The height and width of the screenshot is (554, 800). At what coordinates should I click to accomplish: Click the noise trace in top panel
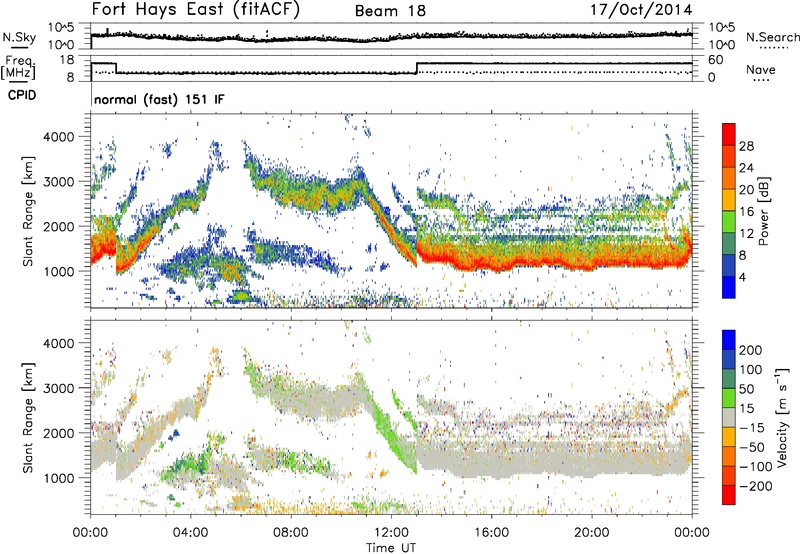coord(391,38)
